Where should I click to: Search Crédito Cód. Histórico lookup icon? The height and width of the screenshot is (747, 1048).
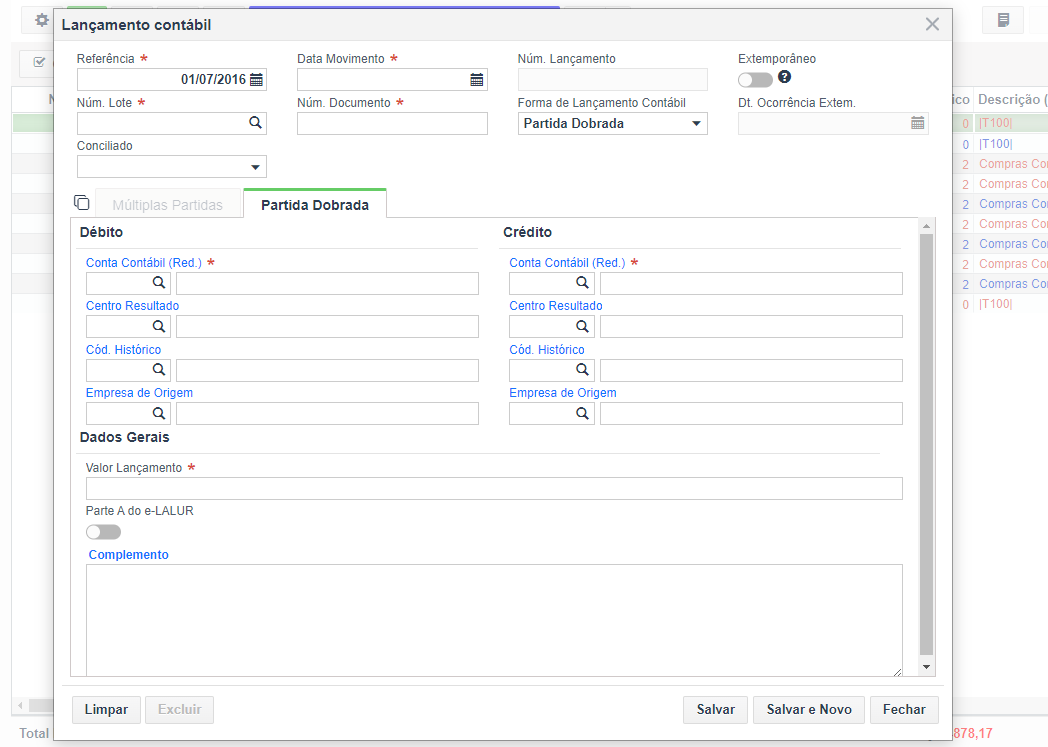[x=582, y=369]
